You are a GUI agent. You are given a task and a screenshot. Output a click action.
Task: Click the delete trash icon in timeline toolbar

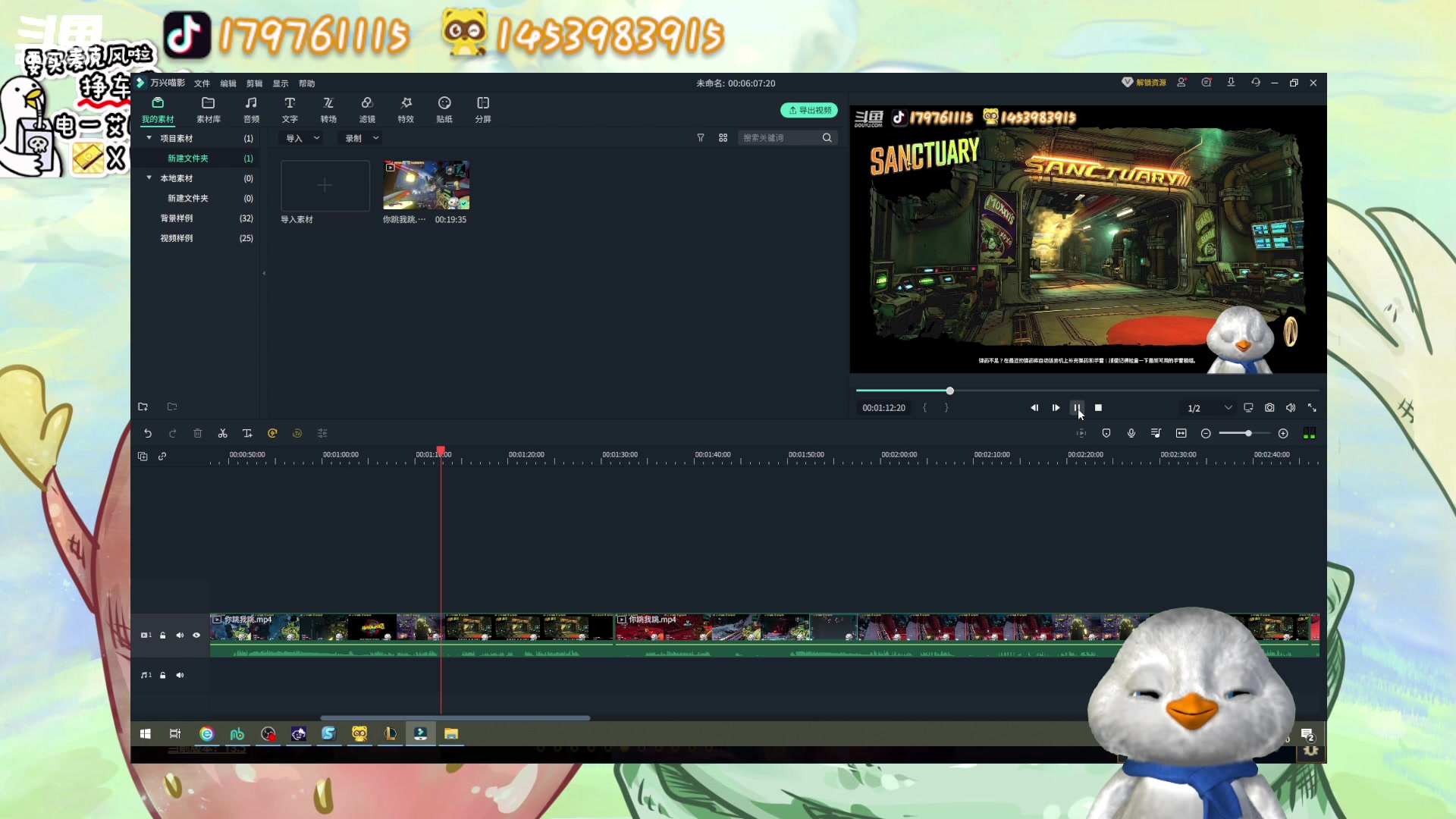point(198,434)
